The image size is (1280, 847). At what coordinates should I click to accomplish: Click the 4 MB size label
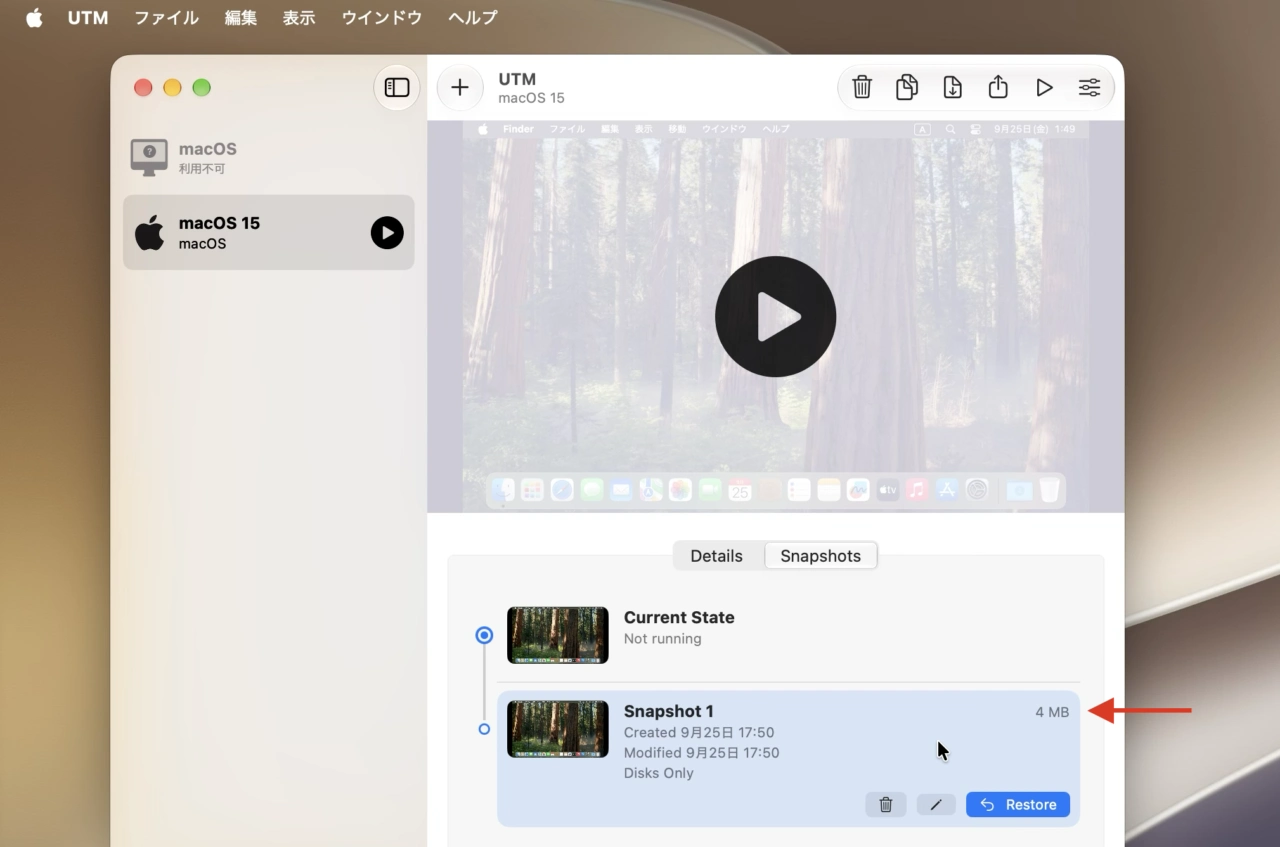click(x=1052, y=712)
